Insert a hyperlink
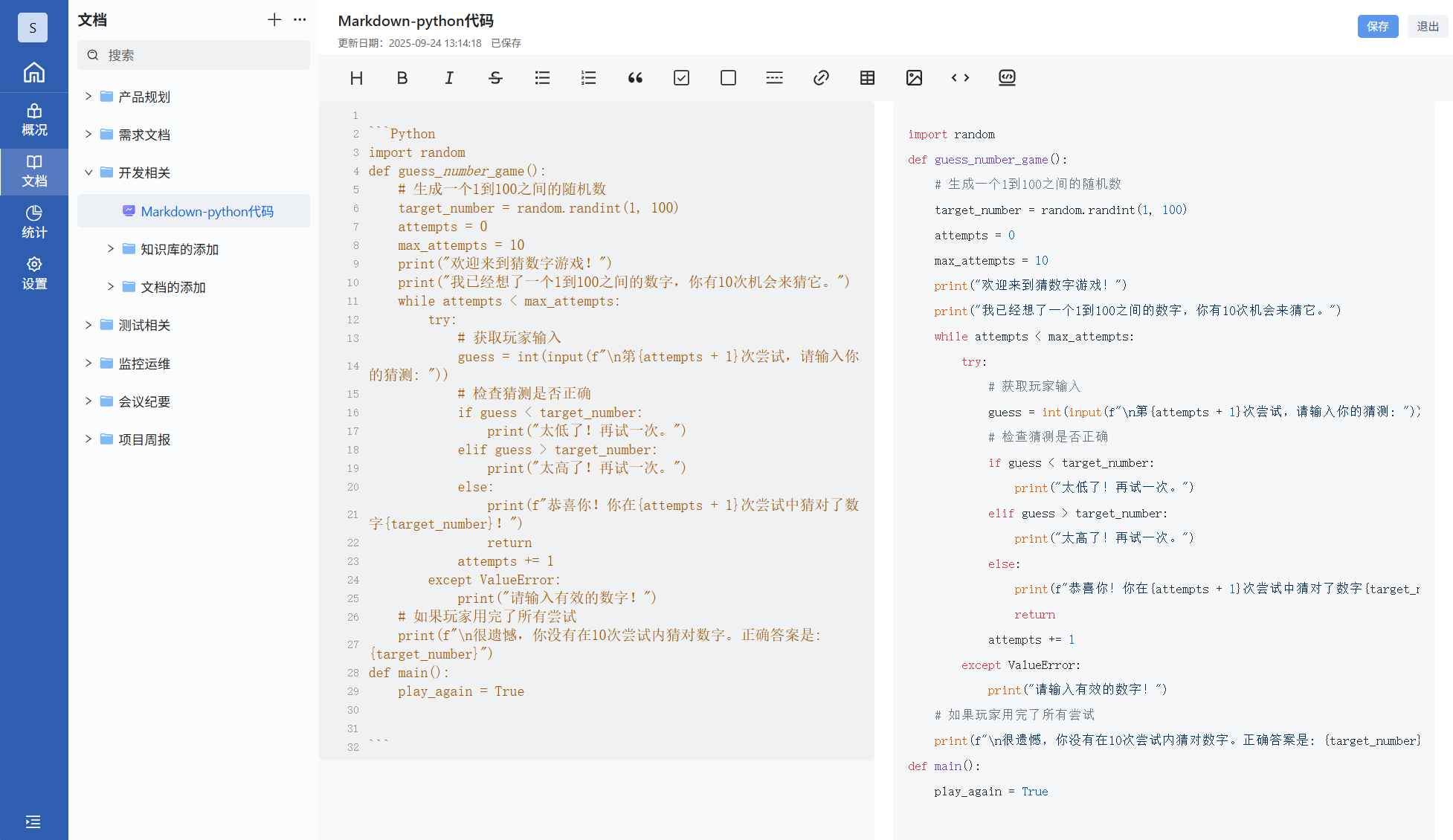This screenshot has height=840, width=1453. [821, 77]
